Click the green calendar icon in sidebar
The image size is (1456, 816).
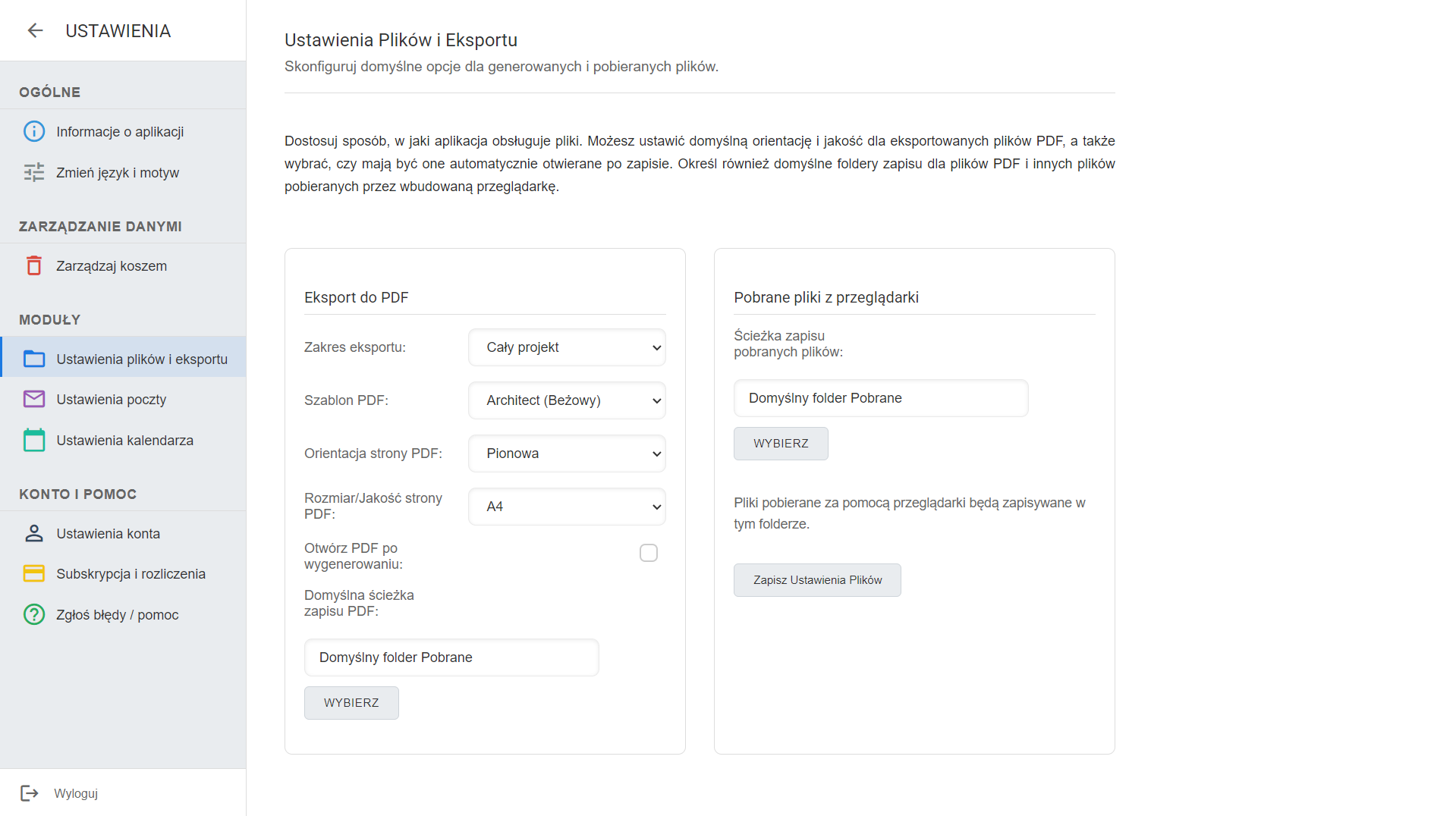tap(34, 440)
